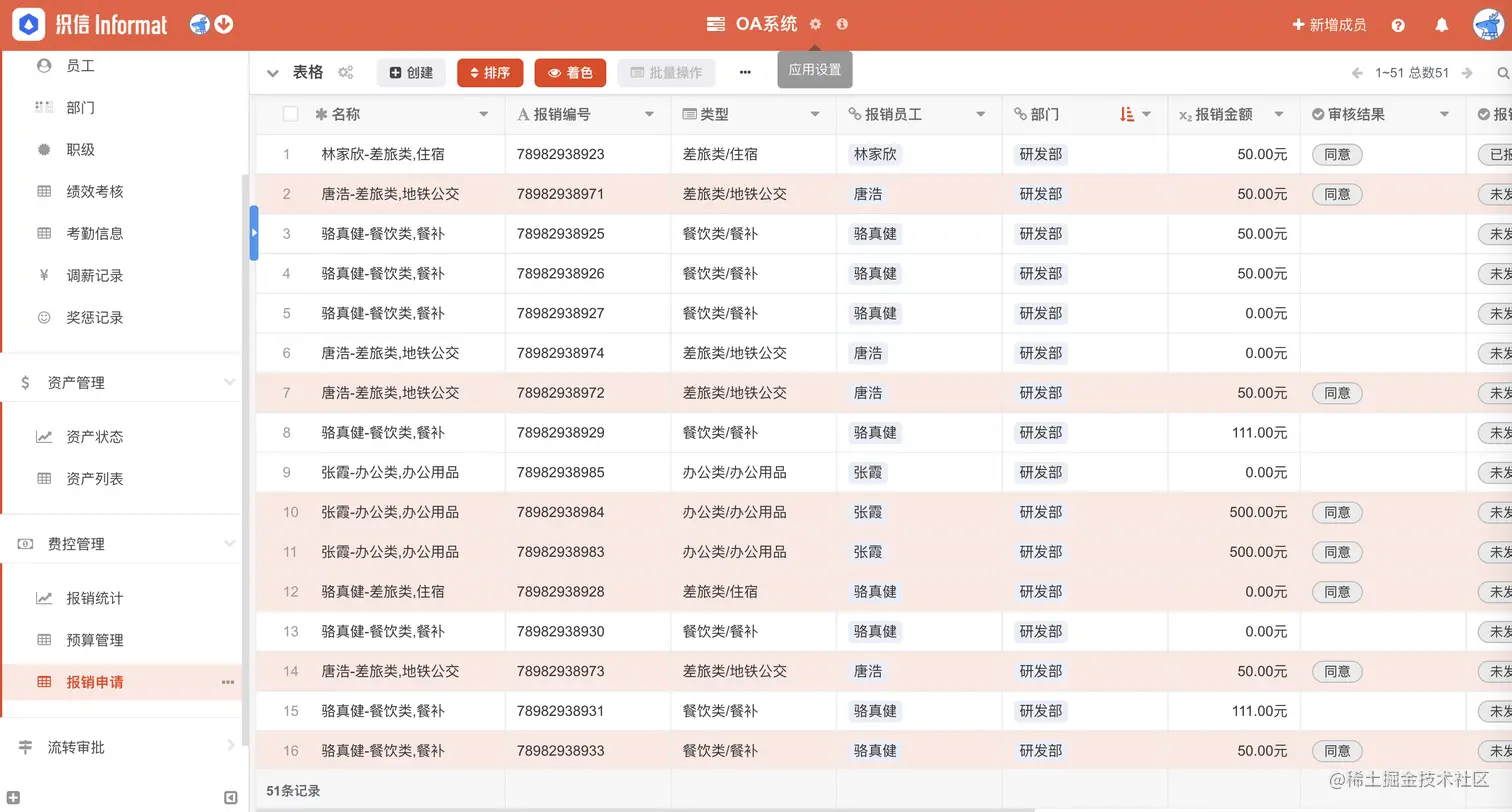Open the ellipsis menu beside 报销申请
This screenshot has height=812, width=1512.
point(228,682)
